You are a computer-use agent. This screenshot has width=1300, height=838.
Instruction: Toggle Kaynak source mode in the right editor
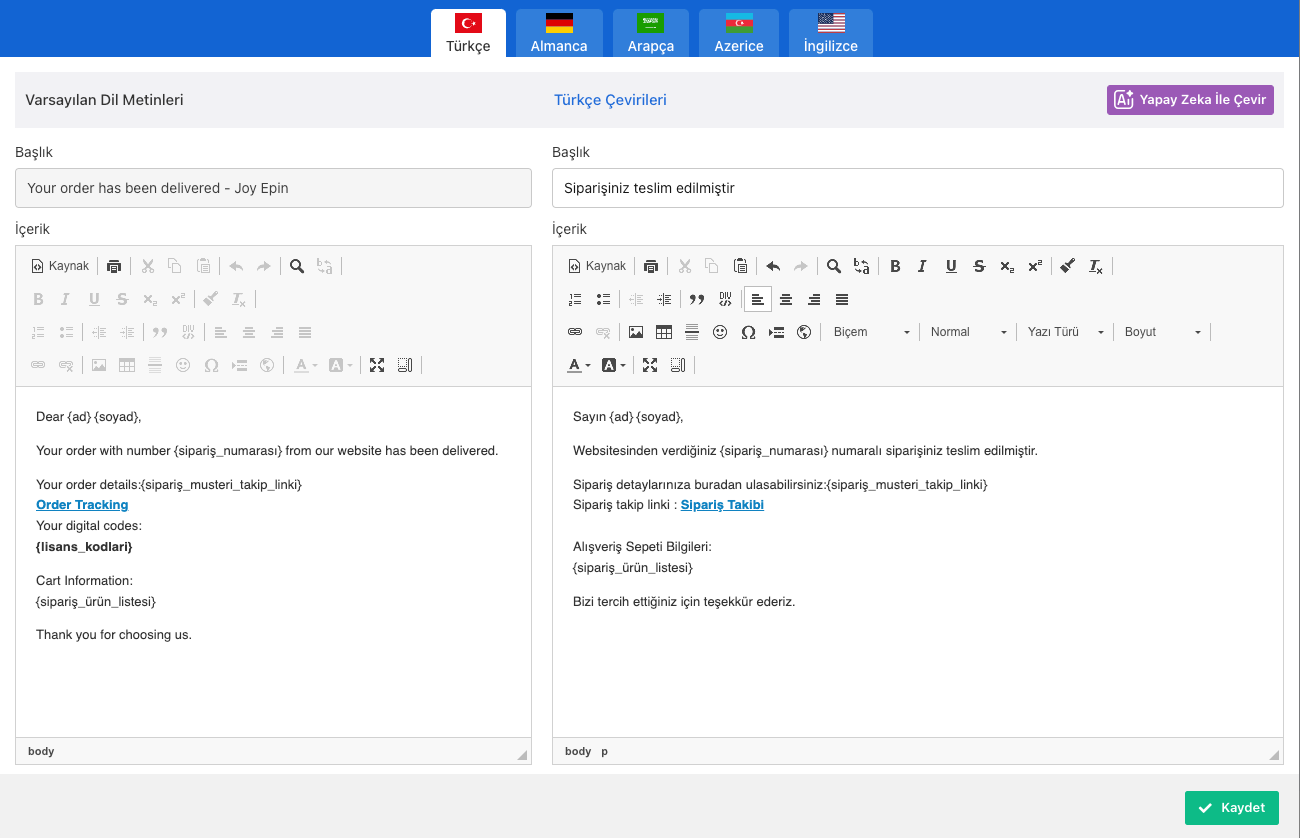tap(597, 266)
